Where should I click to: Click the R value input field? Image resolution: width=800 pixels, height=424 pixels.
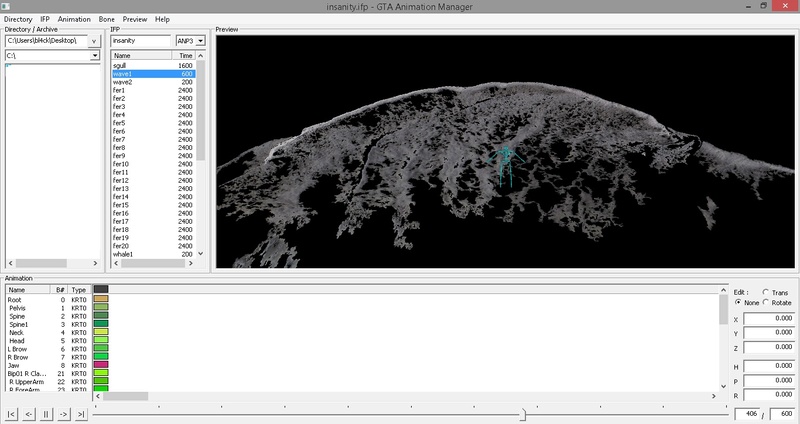pos(769,394)
